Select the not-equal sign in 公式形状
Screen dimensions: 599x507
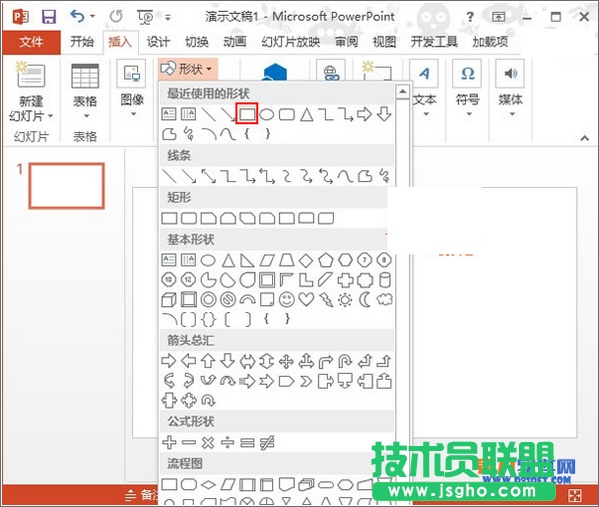coord(267,442)
